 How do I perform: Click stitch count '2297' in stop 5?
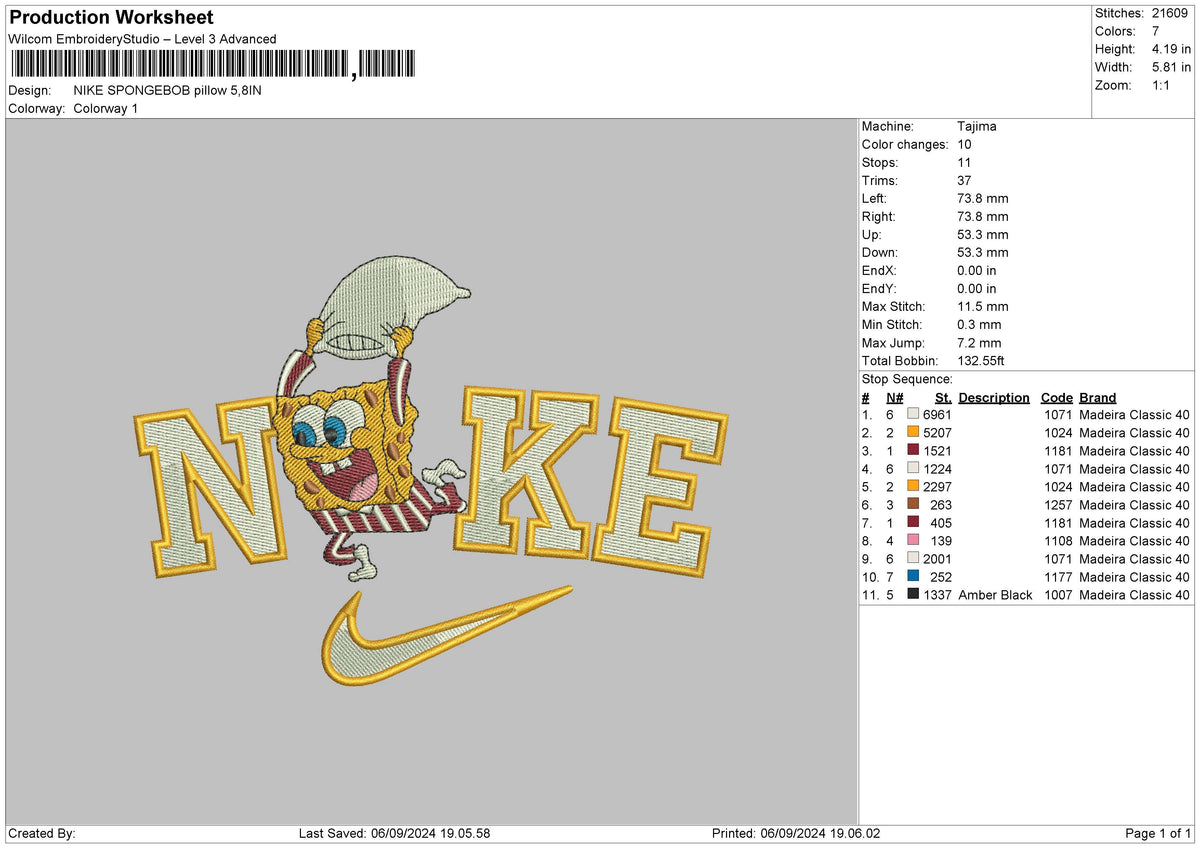(938, 487)
